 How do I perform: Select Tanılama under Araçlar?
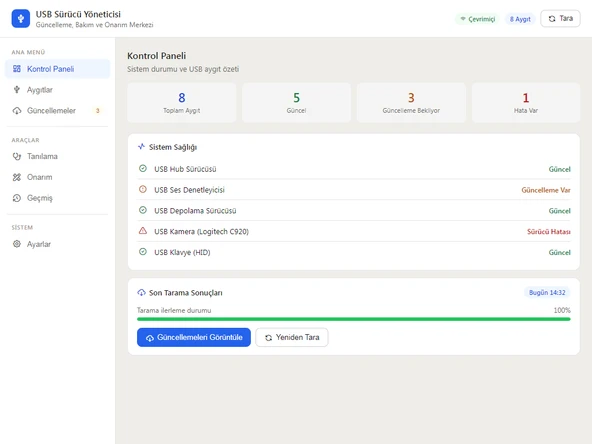[x=57, y=156]
